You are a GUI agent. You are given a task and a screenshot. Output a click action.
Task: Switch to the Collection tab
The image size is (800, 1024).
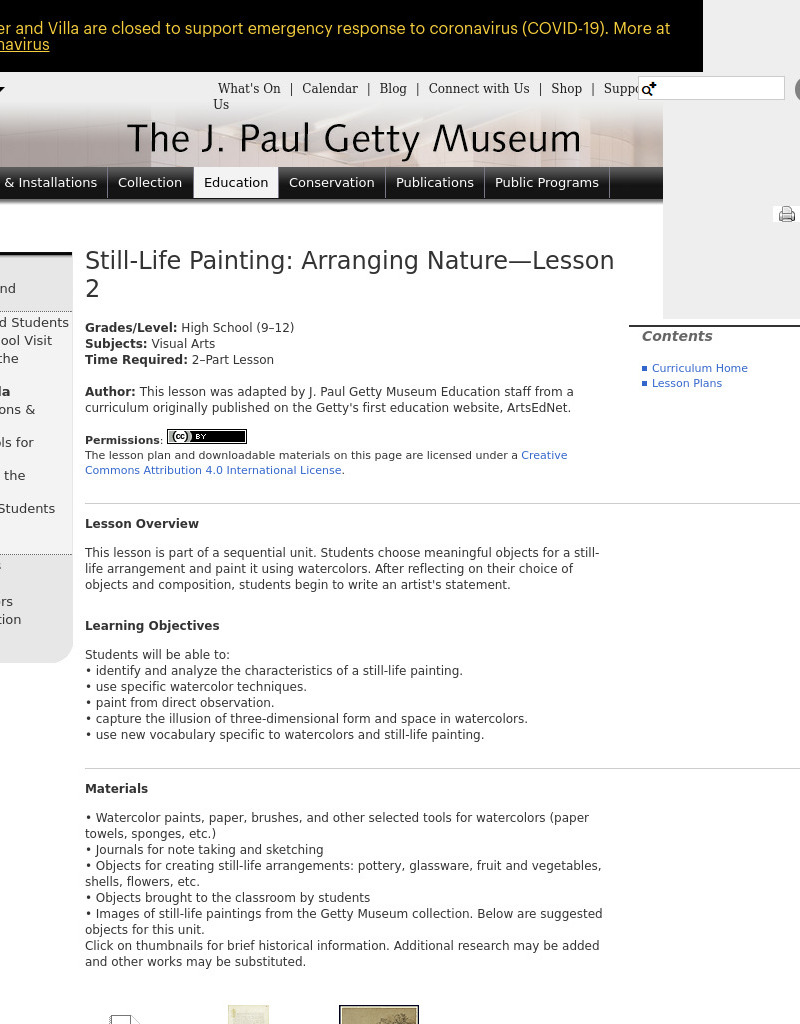150,183
